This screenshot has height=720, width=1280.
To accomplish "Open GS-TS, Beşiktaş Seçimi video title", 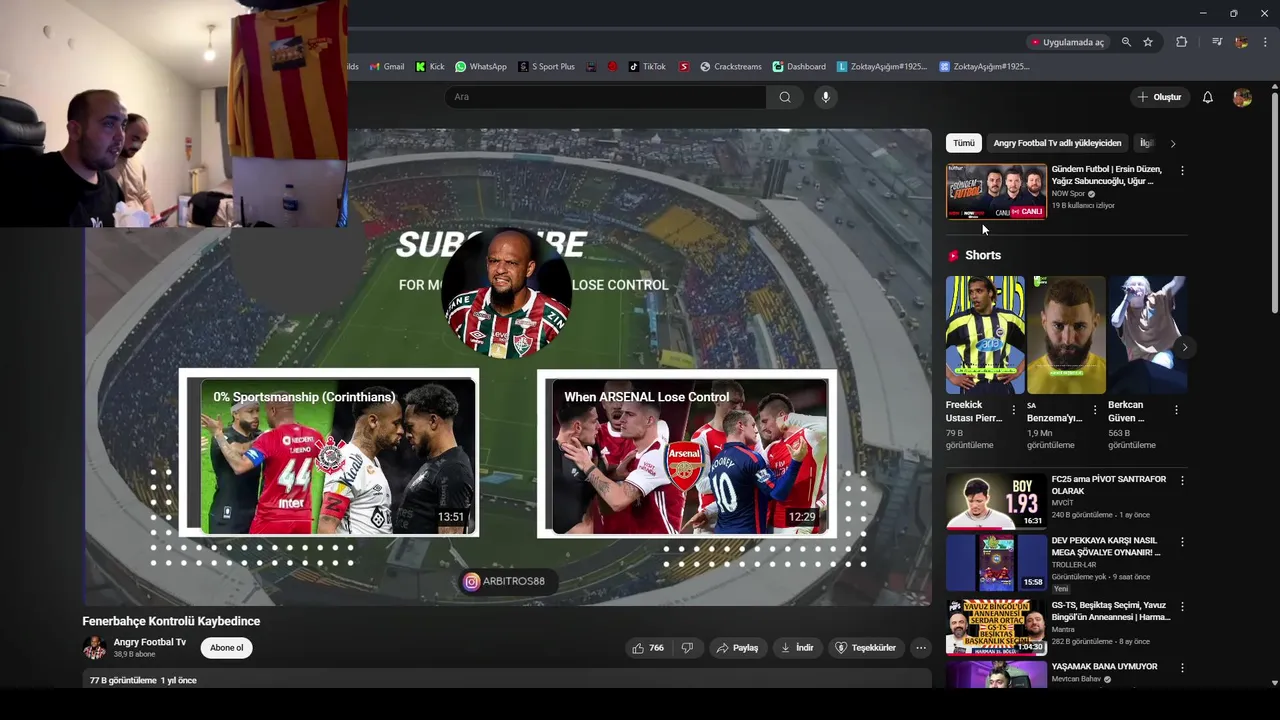I will (x=1111, y=611).
